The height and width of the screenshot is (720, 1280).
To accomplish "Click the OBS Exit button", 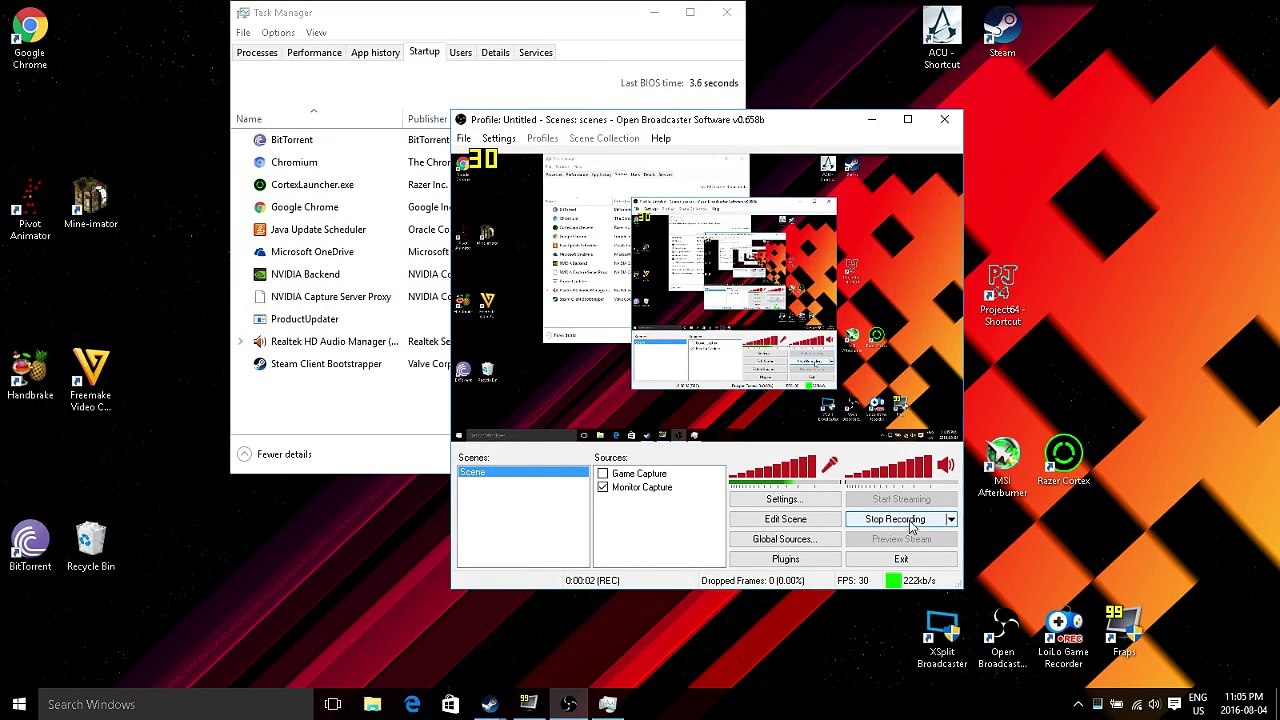I will click(901, 559).
